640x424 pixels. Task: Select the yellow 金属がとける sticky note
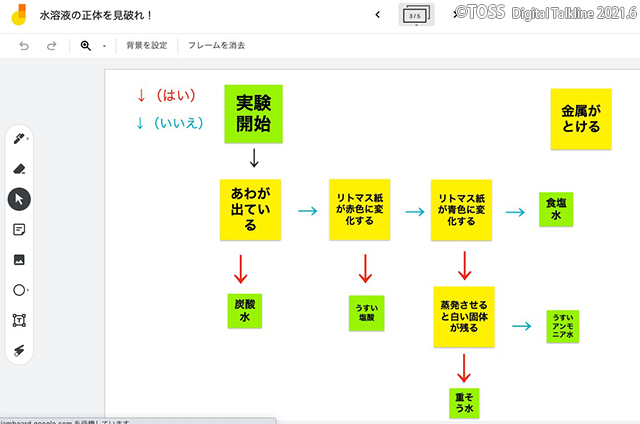point(581,119)
